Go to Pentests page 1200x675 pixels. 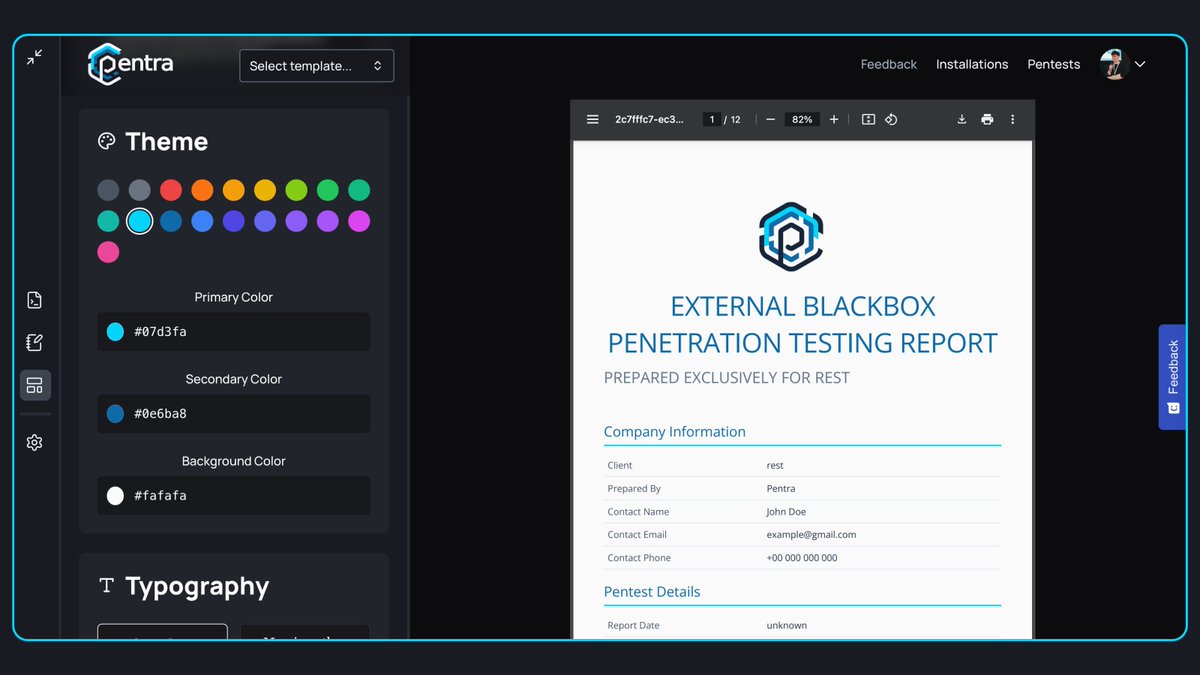tap(1054, 64)
